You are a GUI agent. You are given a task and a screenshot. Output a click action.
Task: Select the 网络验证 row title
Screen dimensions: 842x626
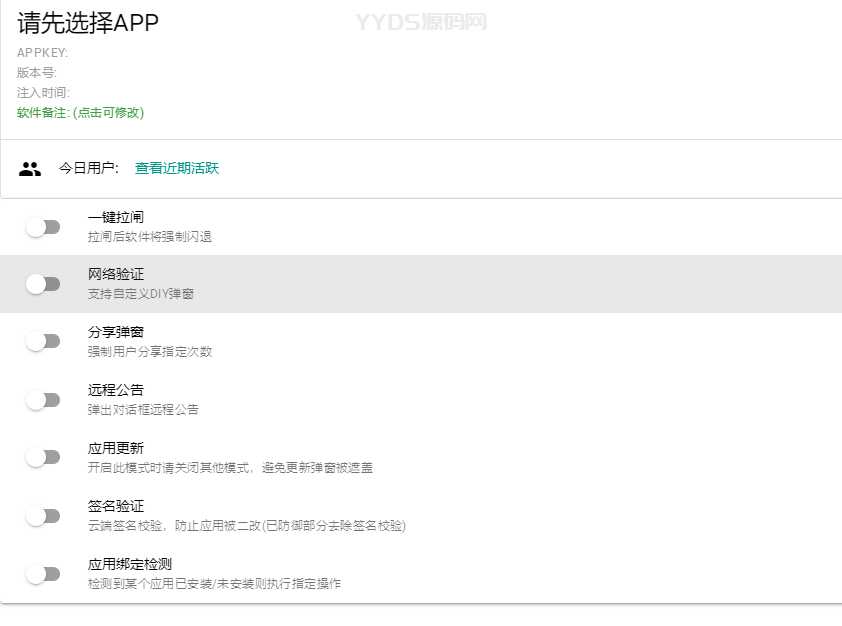[116, 275]
